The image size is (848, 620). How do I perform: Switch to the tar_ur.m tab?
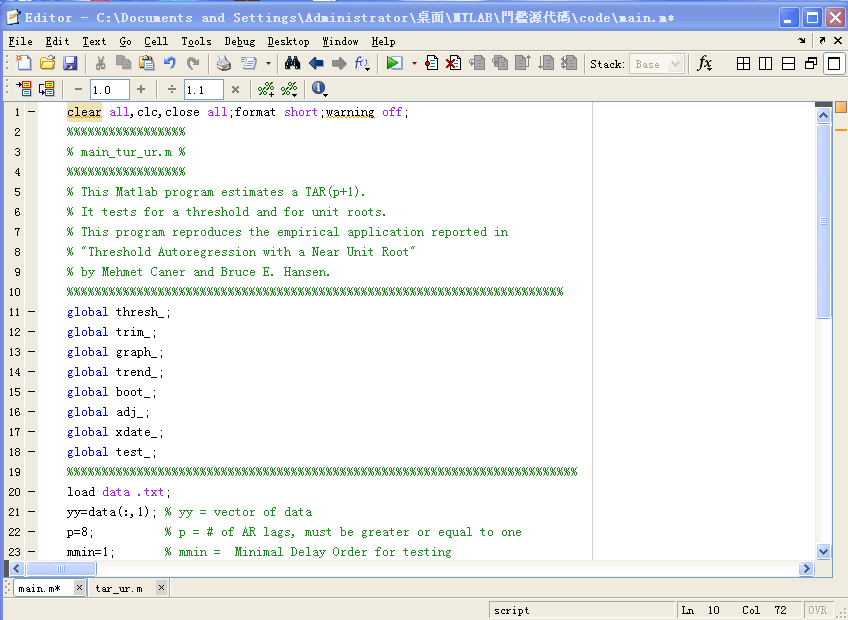pos(119,588)
